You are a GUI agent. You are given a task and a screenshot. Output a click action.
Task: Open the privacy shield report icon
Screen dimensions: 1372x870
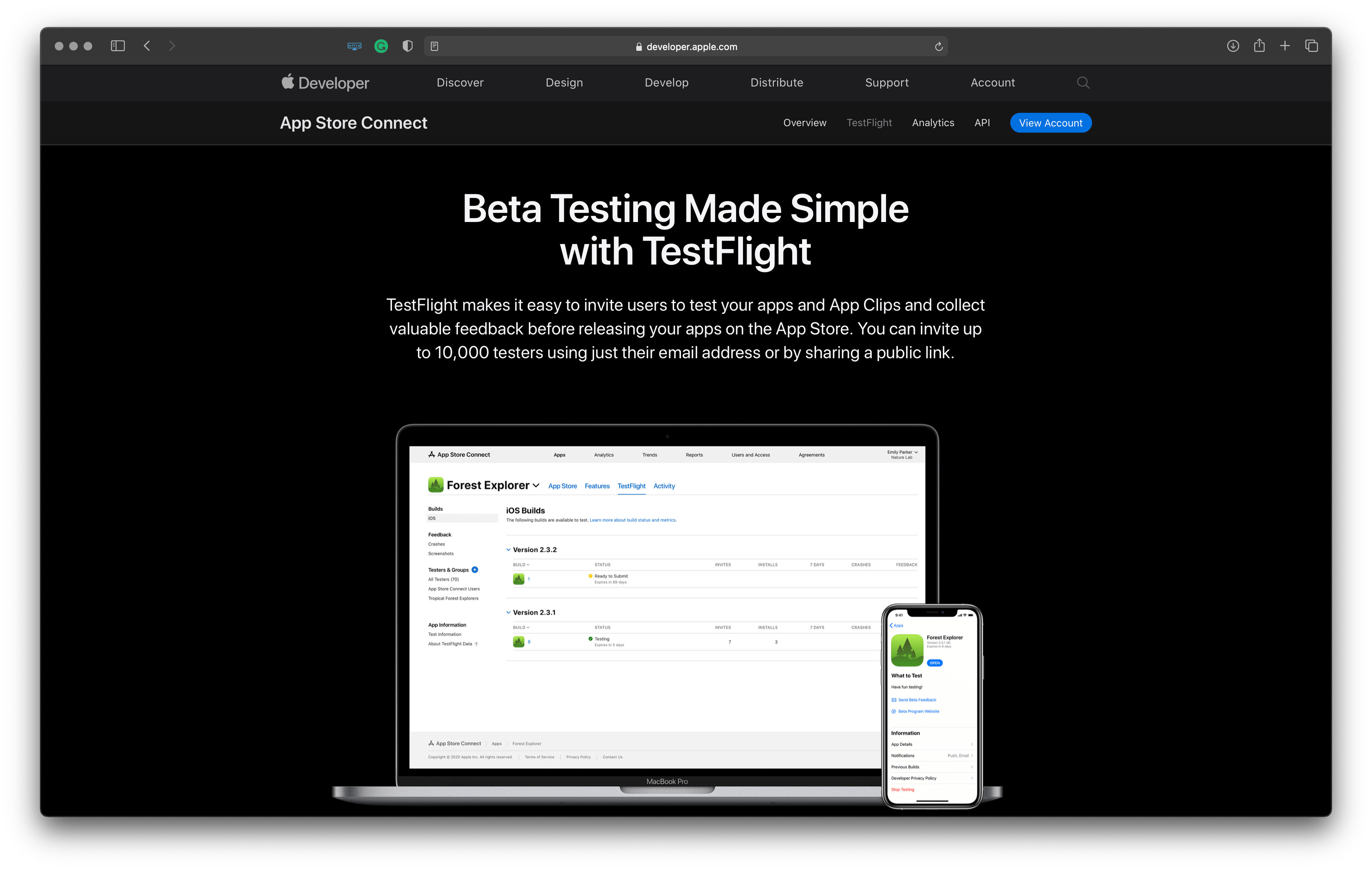pos(407,46)
